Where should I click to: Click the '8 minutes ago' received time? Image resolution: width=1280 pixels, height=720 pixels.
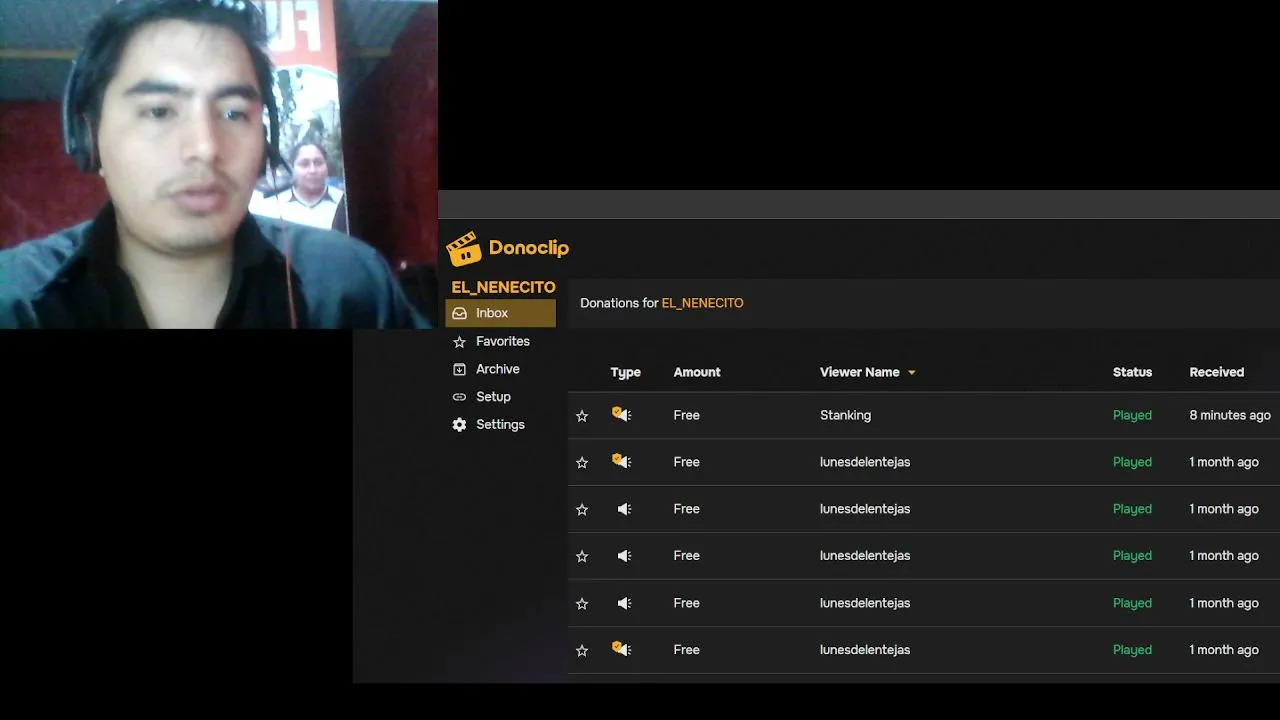[1230, 415]
